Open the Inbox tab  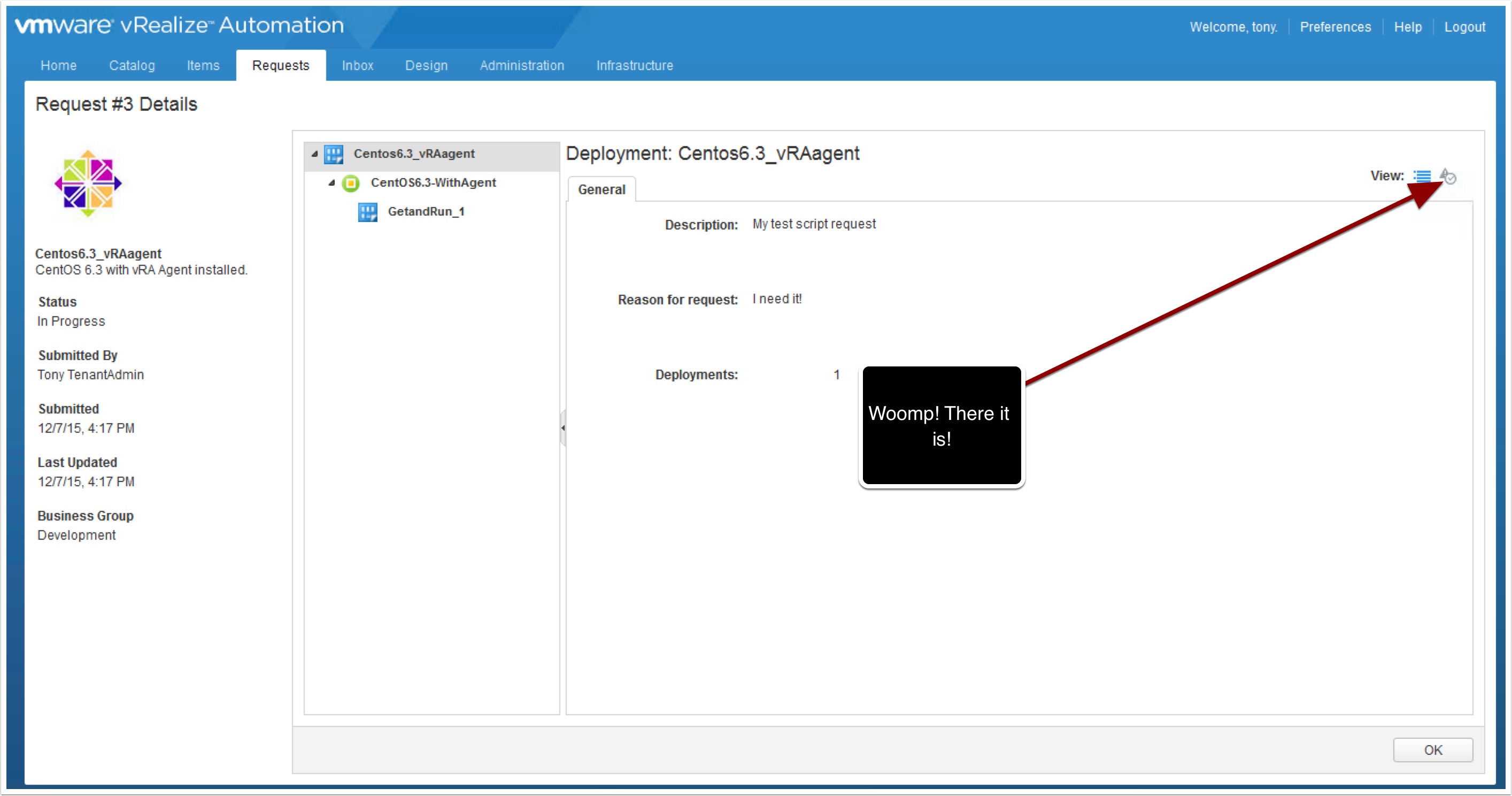pos(358,65)
